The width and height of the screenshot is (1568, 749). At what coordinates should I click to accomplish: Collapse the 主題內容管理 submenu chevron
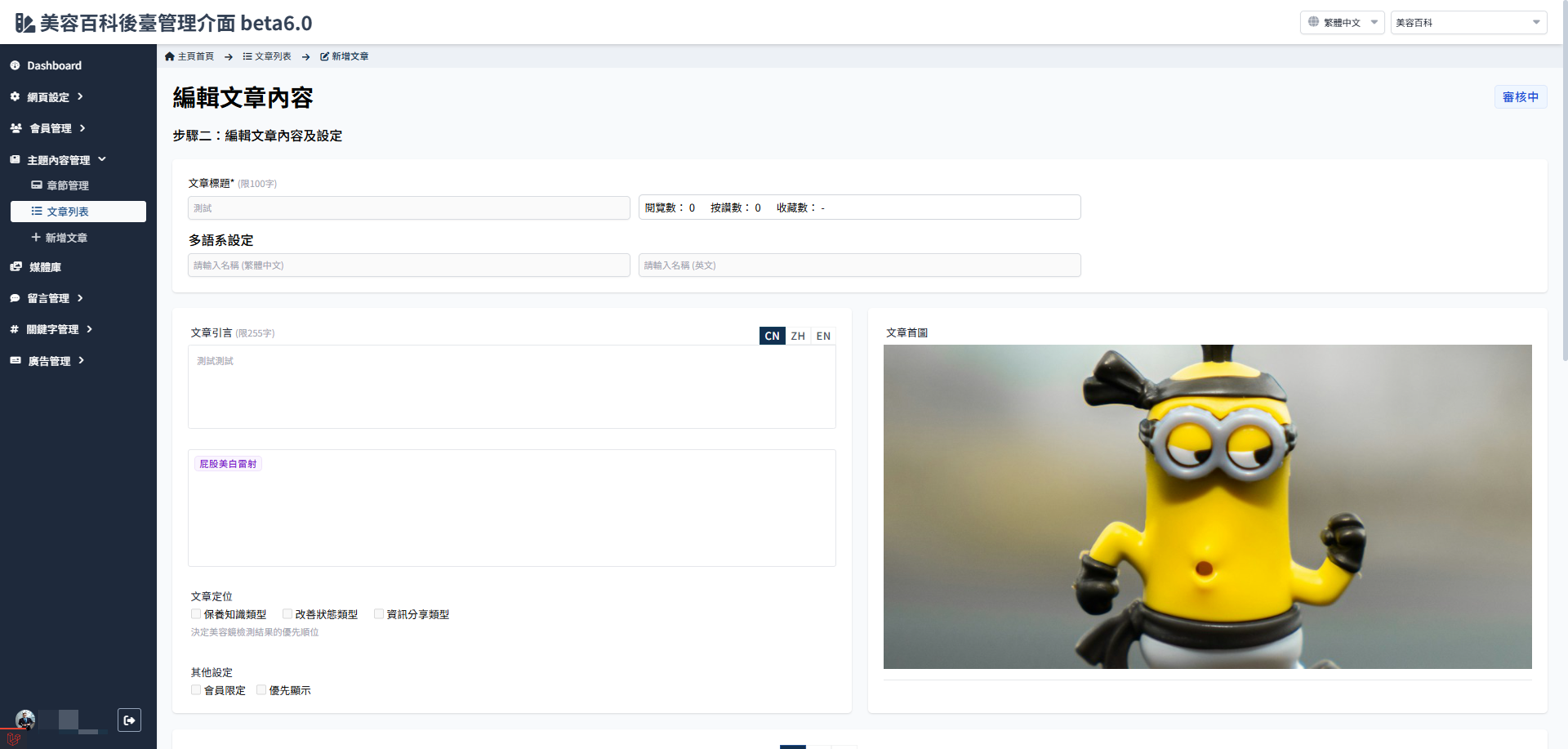point(102,159)
